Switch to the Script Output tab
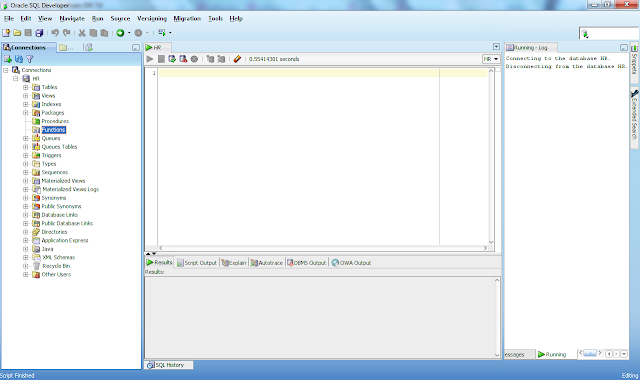 197,262
